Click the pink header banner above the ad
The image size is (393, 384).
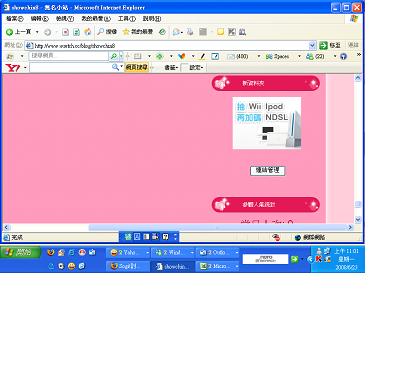266,83
